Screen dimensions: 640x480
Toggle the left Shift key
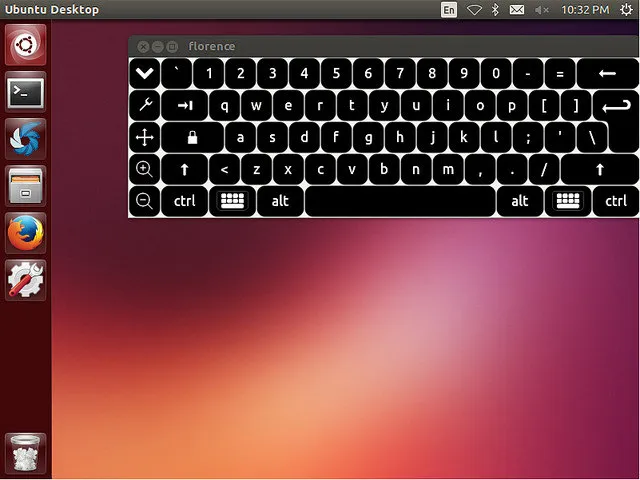click(x=184, y=169)
